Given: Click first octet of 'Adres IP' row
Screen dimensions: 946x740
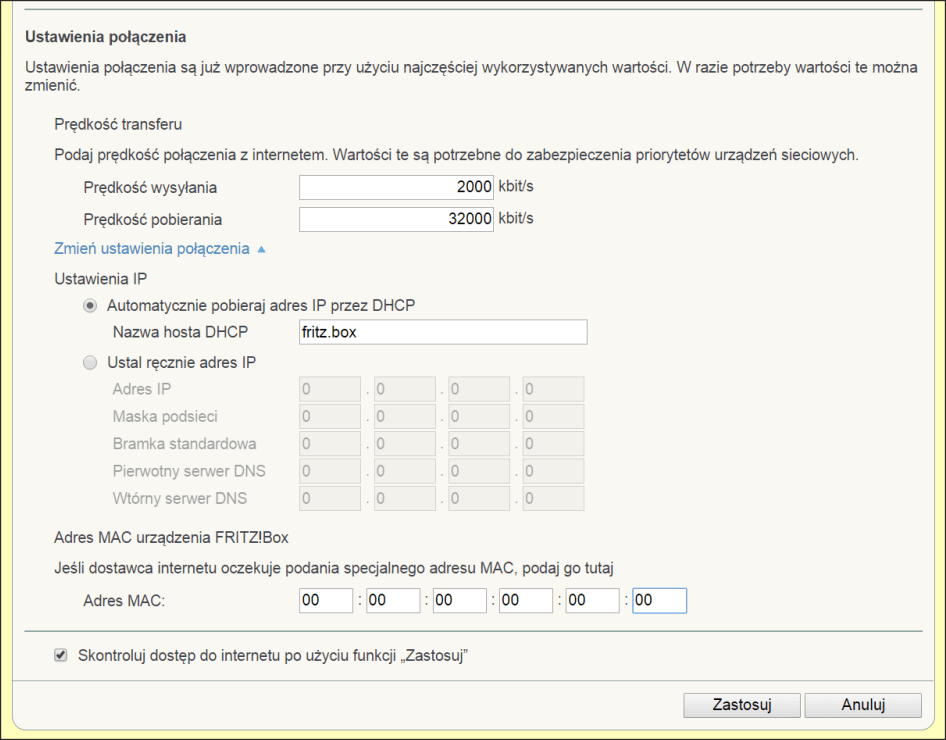Looking at the screenshot, I should coord(330,389).
